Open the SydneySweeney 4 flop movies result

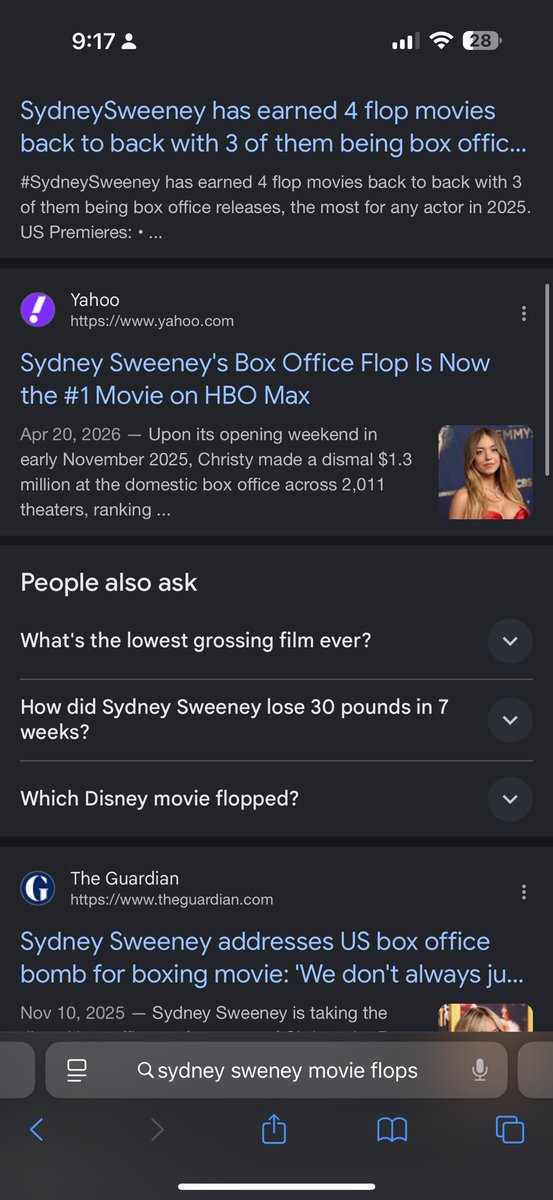pyautogui.click(x=273, y=127)
